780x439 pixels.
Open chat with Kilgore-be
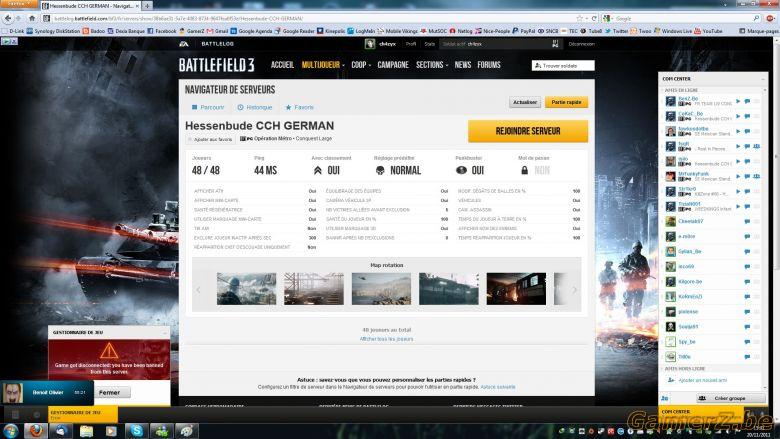pyautogui.click(x=747, y=282)
